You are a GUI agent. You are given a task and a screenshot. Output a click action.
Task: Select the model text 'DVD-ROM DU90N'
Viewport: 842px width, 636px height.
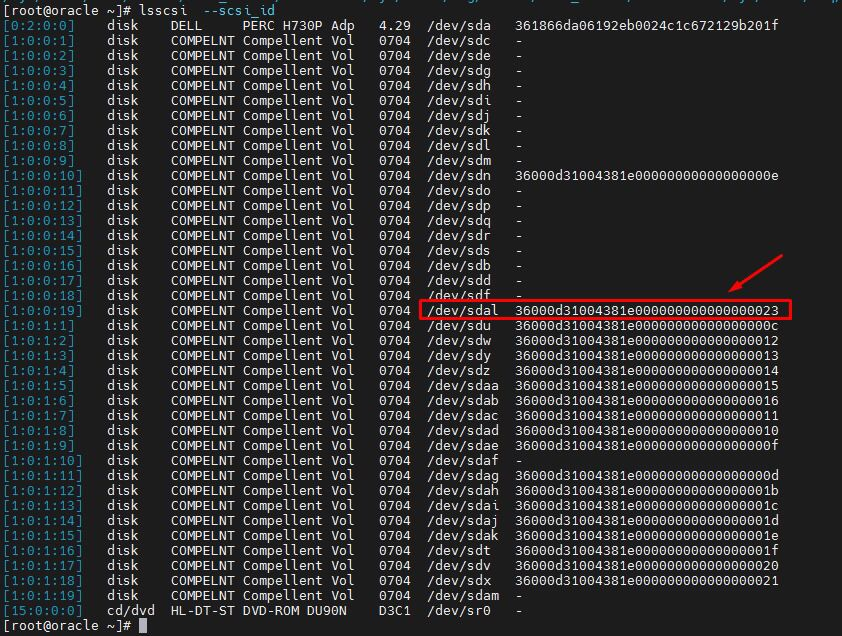pyautogui.click(x=295, y=611)
